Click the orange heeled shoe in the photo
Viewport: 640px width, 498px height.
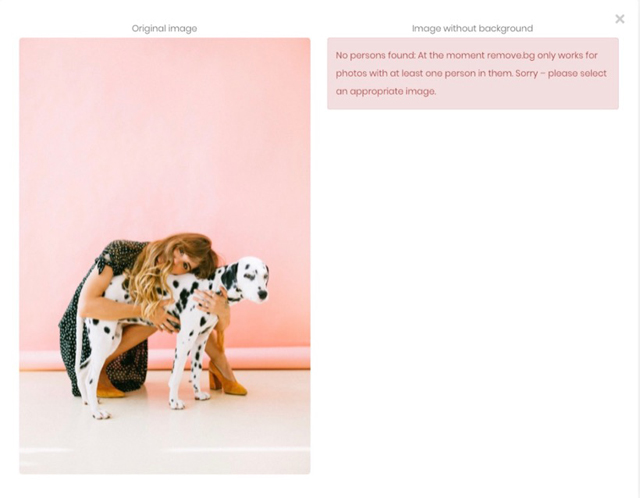[x=227, y=380]
